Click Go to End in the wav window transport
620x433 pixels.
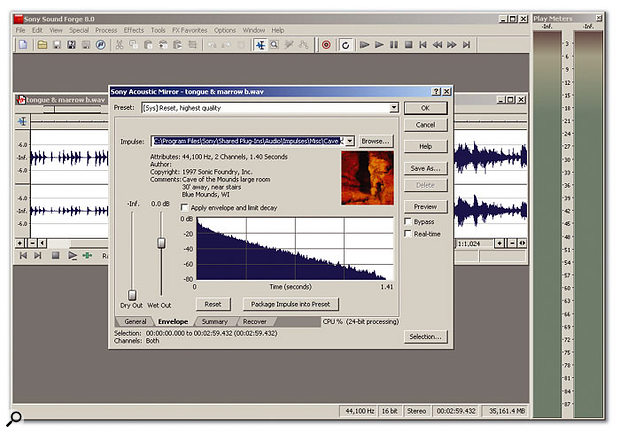tap(38, 256)
